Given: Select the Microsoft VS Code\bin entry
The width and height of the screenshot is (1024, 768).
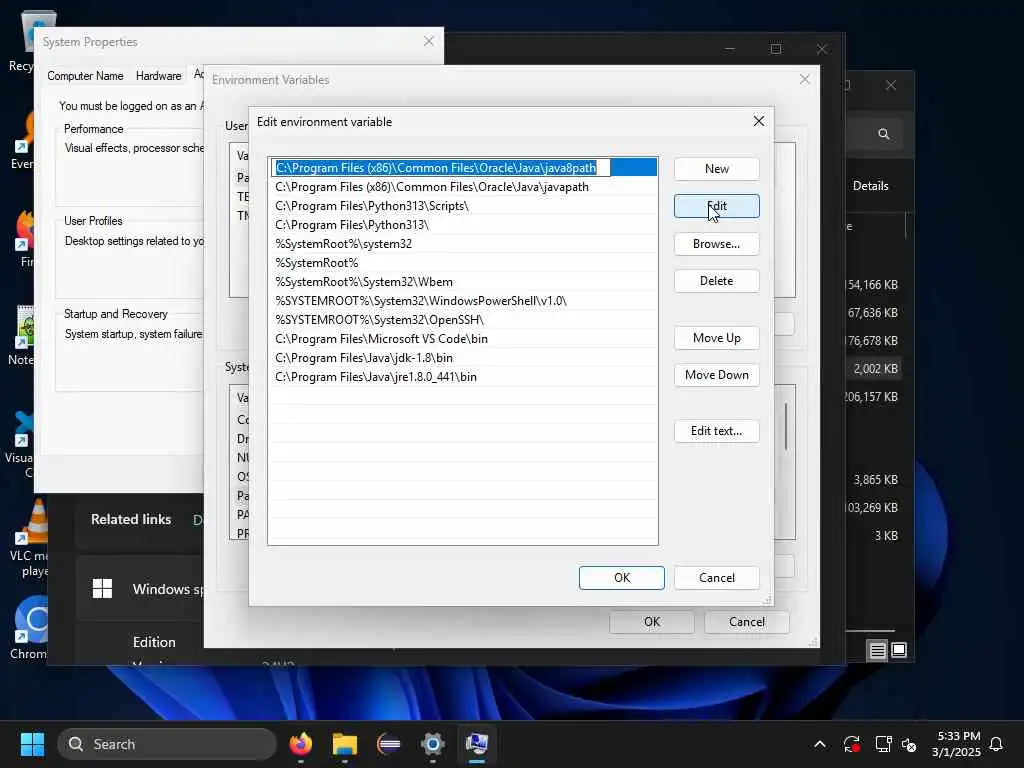Looking at the screenshot, I should pos(462,338).
